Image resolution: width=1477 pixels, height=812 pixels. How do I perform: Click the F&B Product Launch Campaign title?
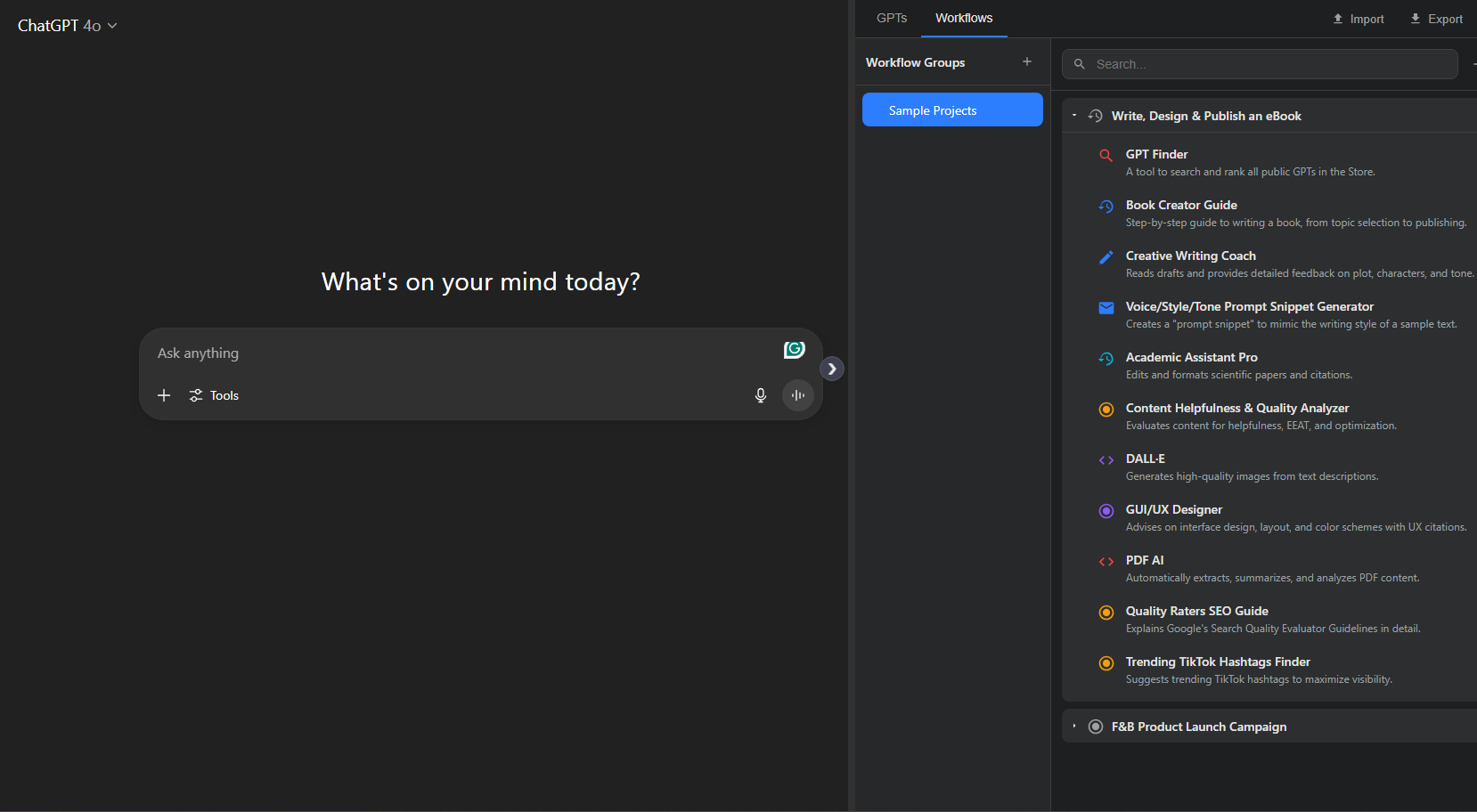tap(1199, 727)
